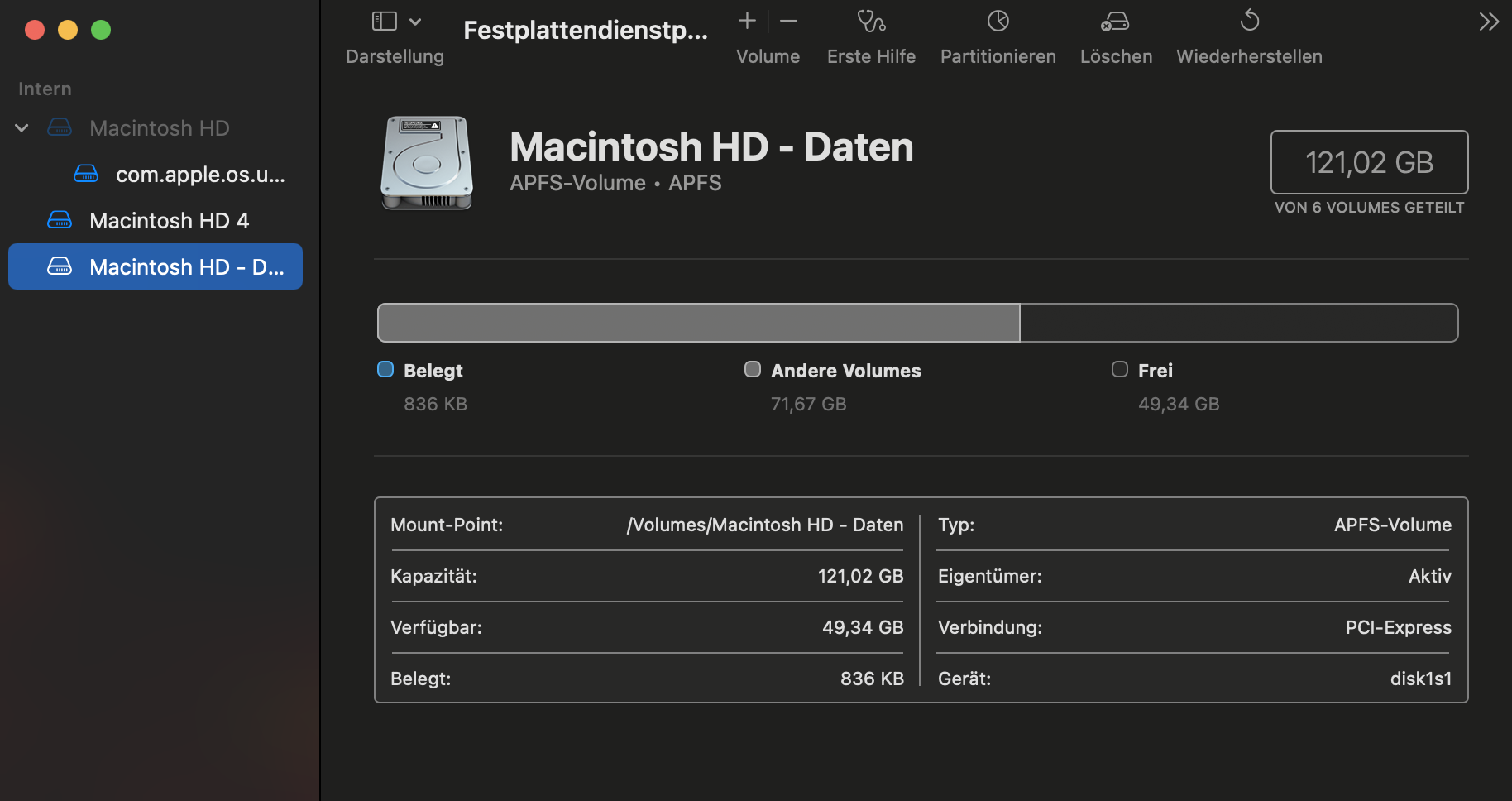Click the gray used portion of storage bar
This screenshot has height=801, width=1512.
click(699, 323)
